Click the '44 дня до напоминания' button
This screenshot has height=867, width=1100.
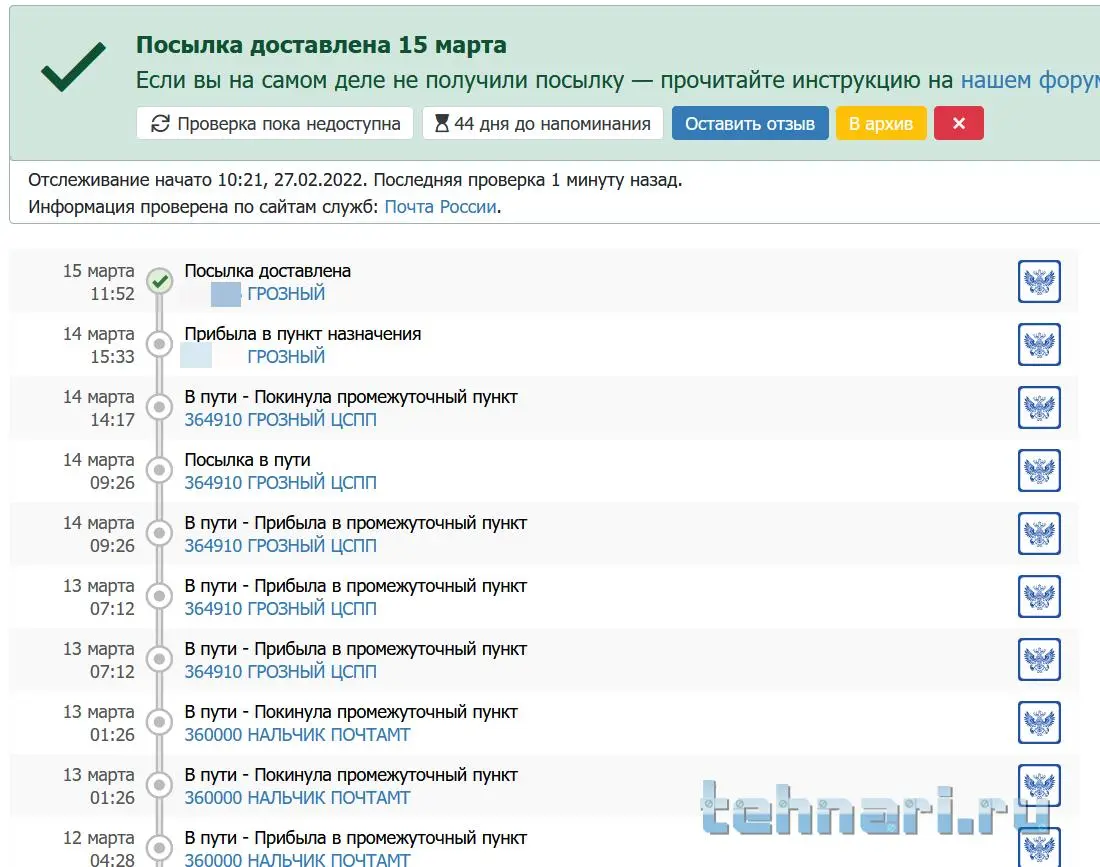click(x=542, y=123)
